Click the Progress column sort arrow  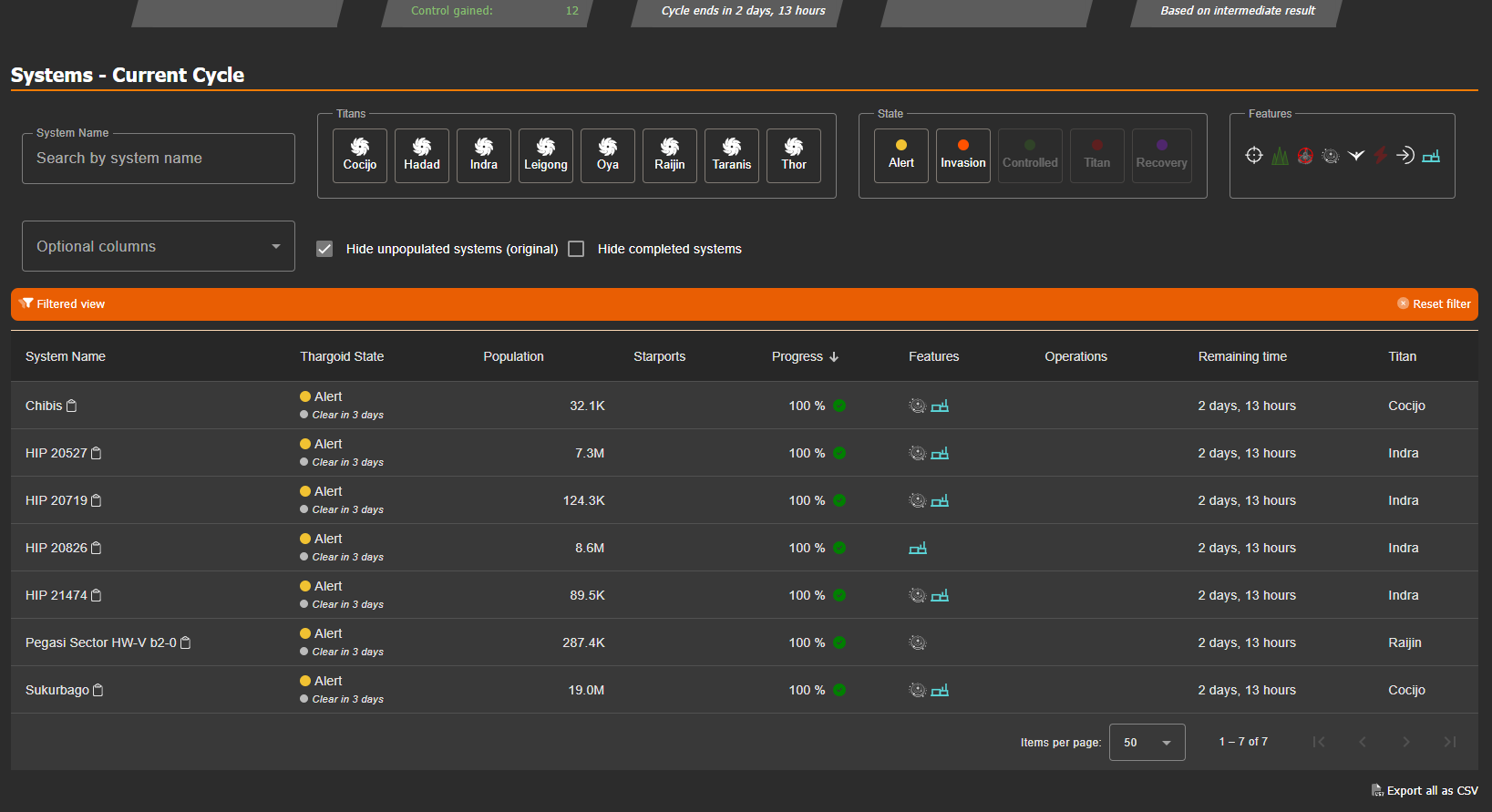point(834,356)
